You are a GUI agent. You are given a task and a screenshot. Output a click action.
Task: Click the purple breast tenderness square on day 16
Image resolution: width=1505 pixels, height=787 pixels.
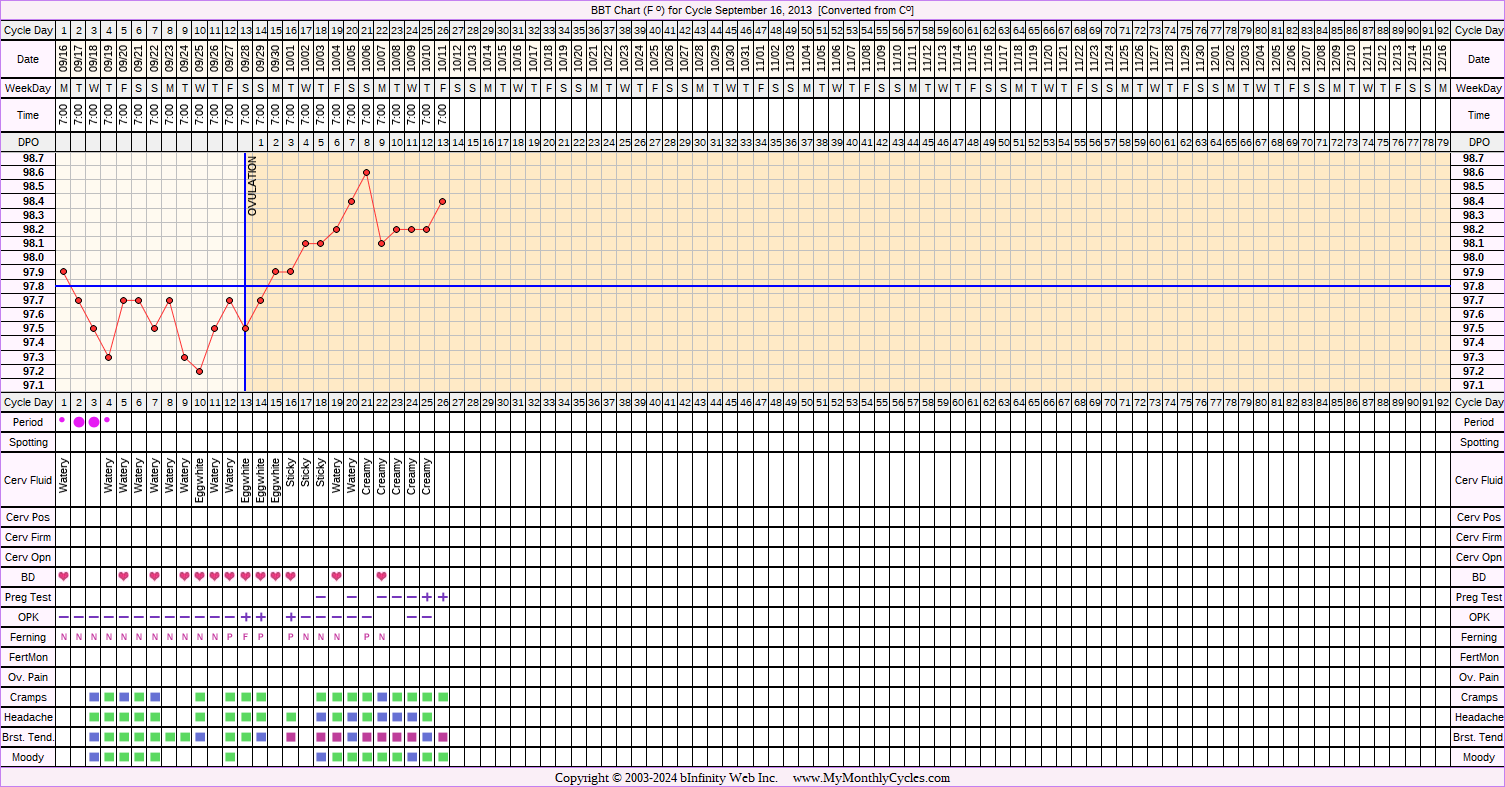pyautogui.click(x=291, y=737)
